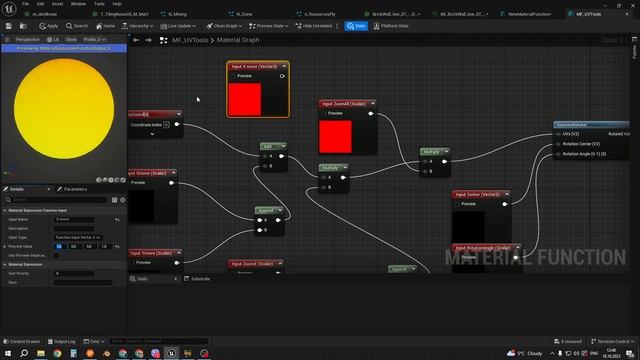Image resolution: width=640 pixels, height=360 pixels.
Task: Click Unreal Engine taskbar icon
Action: coord(171,353)
